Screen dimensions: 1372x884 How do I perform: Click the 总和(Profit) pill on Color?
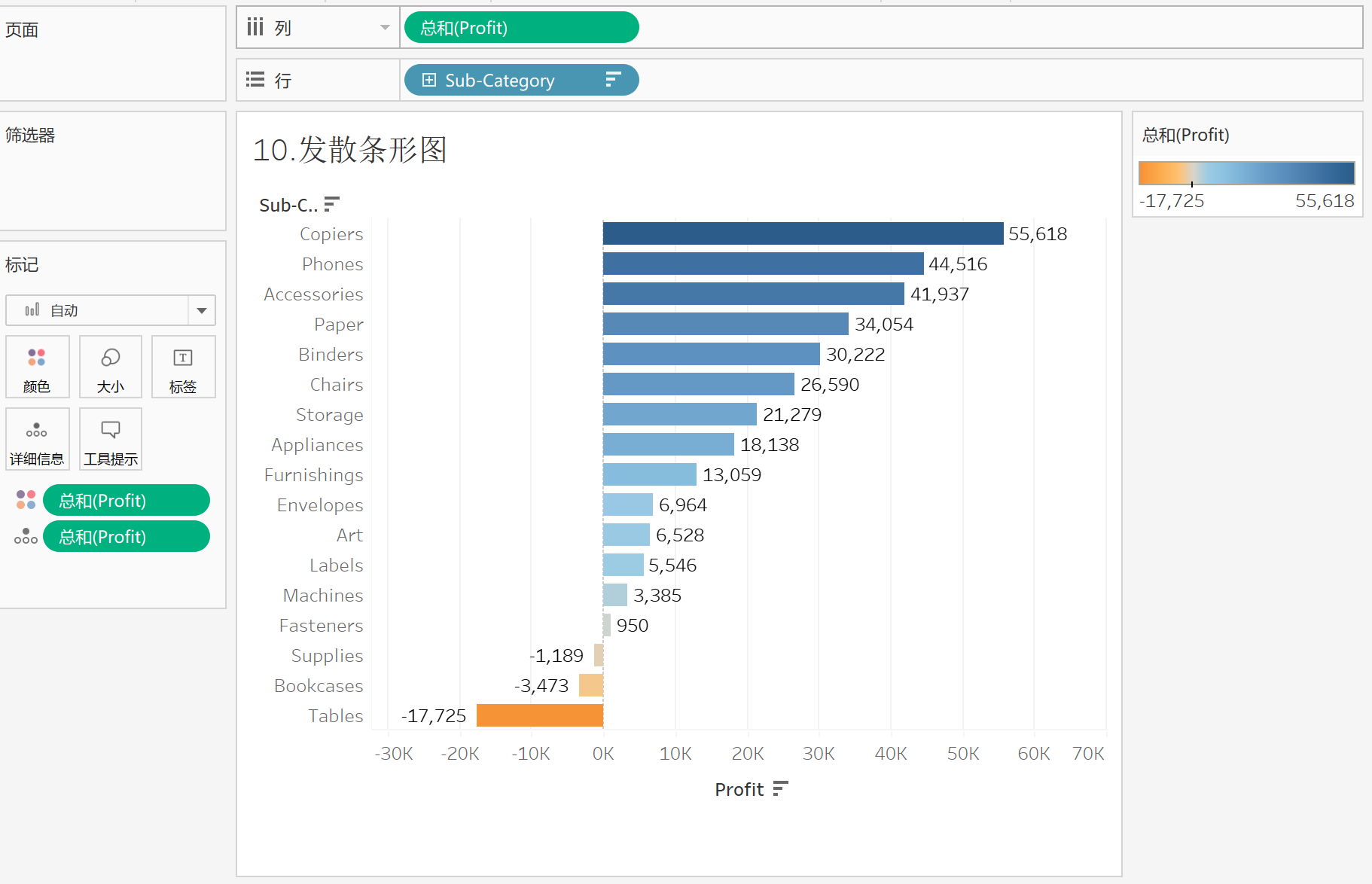(126, 499)
